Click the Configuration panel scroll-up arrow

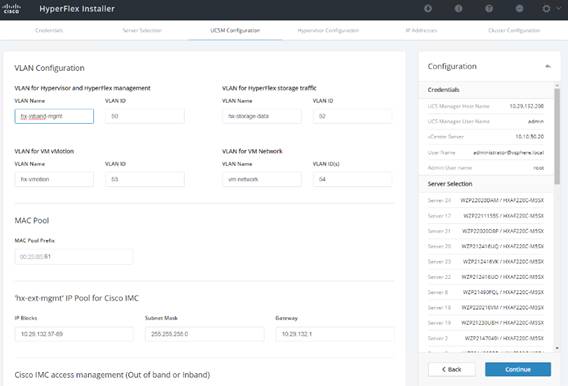557,86
